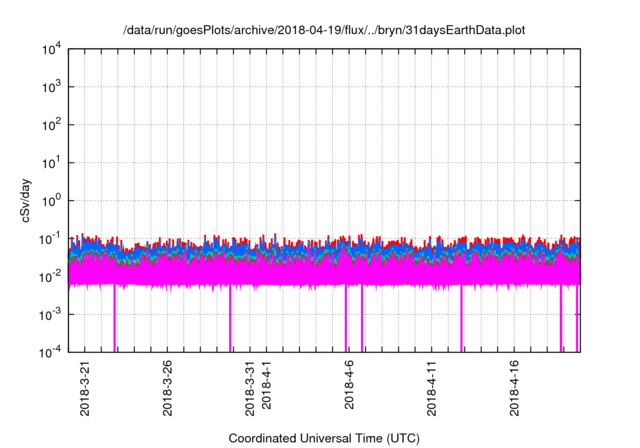The image size is (640, 448).
Task: Click the 2018-4-11 date tick label
Action: [431, 388]
